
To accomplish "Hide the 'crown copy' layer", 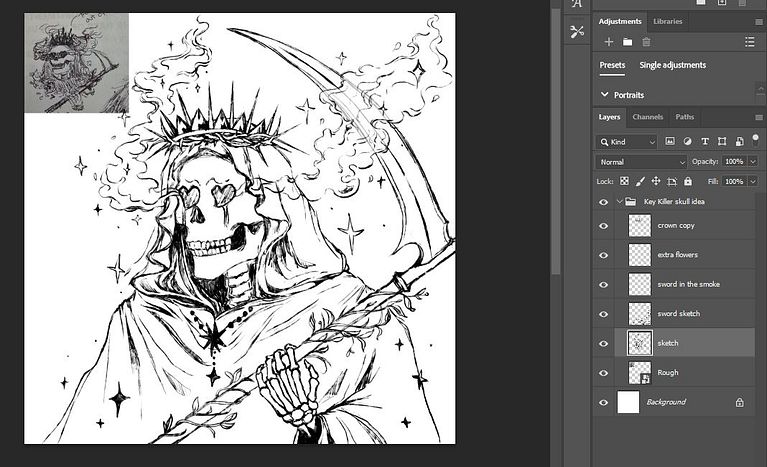I will click(603, 226).
